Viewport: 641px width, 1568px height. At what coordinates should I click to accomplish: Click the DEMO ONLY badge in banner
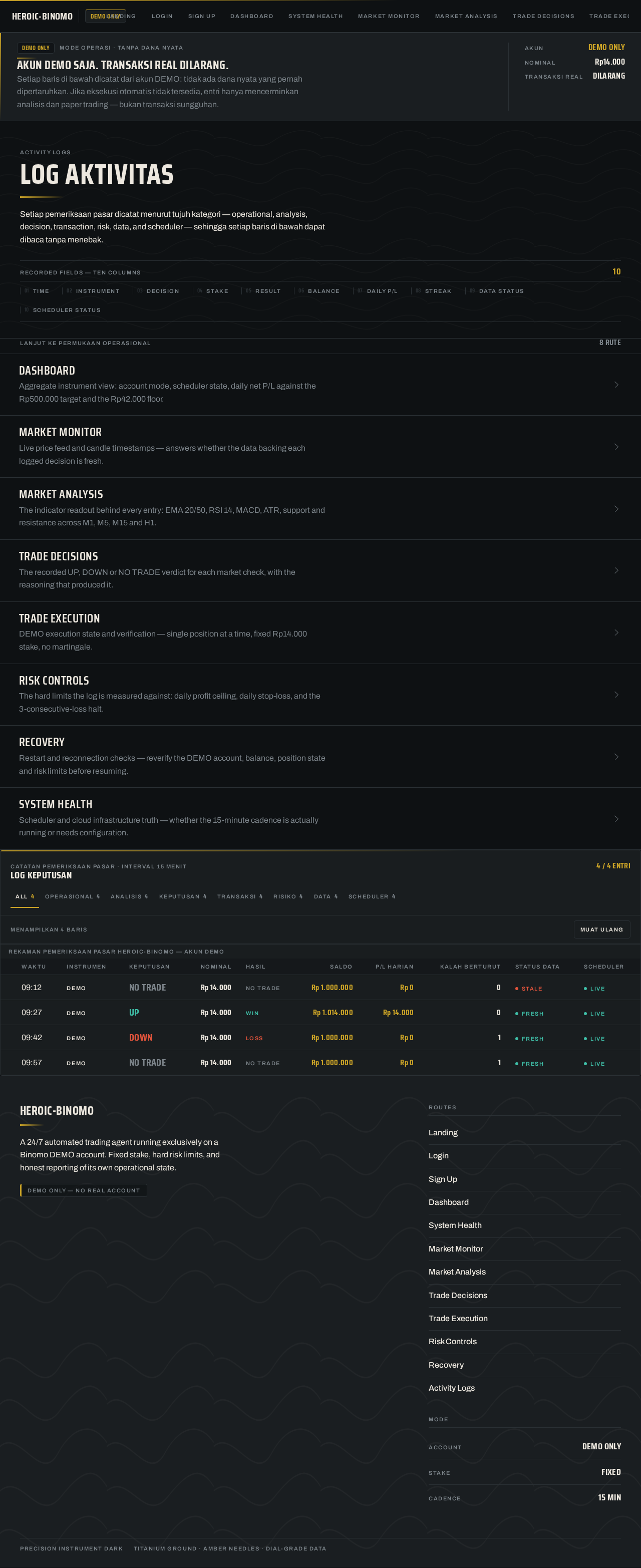[36, 48]
